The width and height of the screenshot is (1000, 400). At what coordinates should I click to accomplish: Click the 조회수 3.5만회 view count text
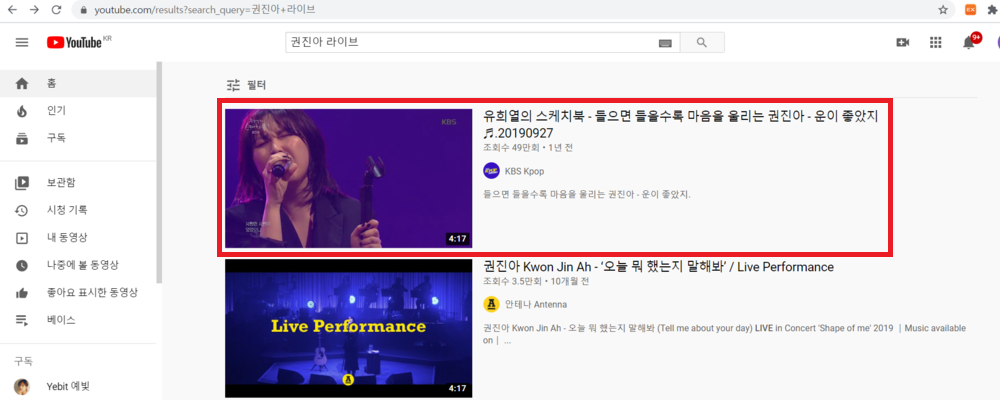tap(512, 281)
